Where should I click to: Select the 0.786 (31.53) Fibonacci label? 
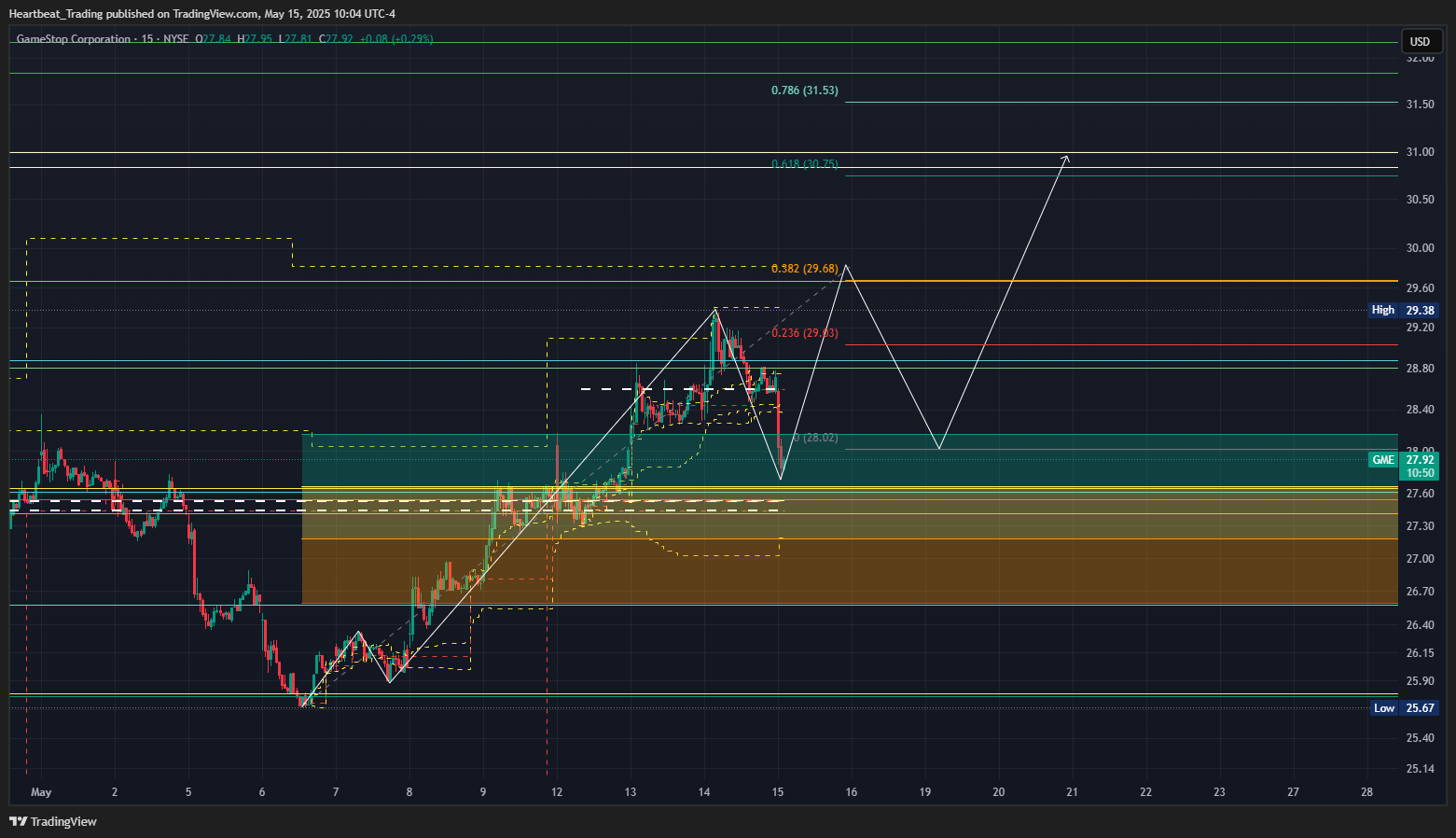click(x=804, y=91)
